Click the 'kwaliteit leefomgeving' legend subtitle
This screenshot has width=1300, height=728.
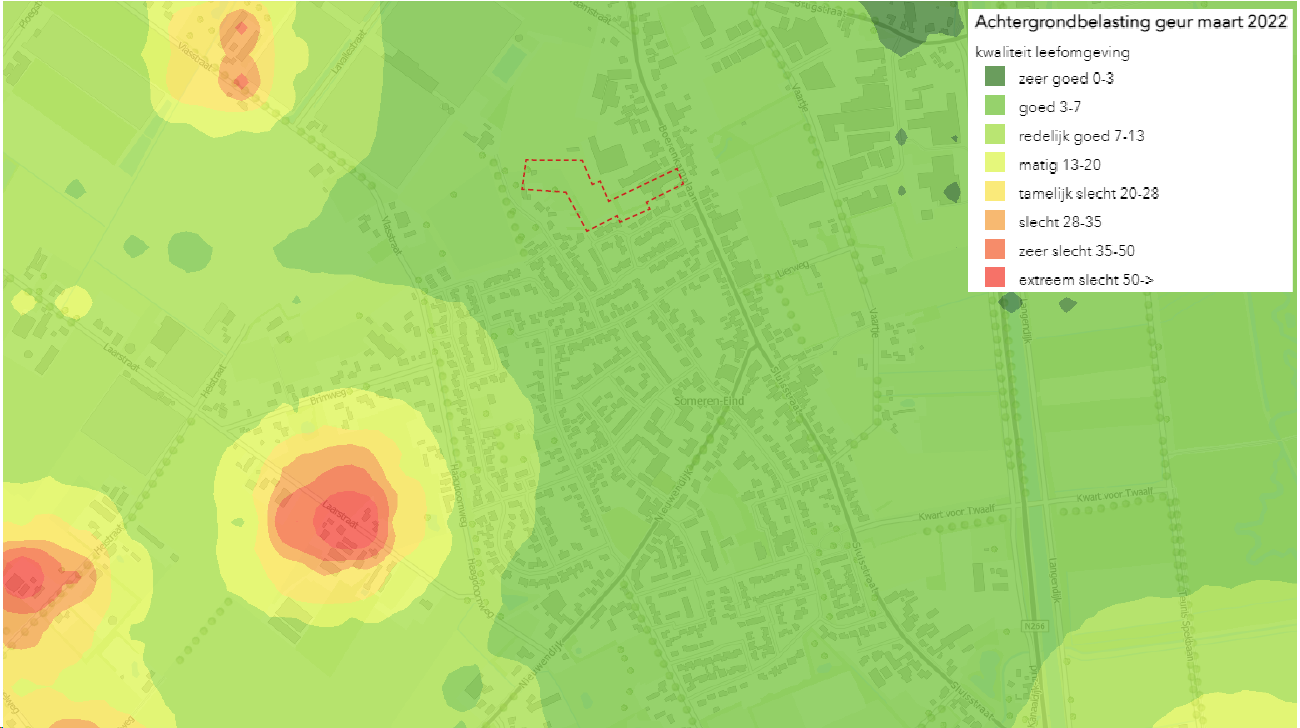(1052, 52)
